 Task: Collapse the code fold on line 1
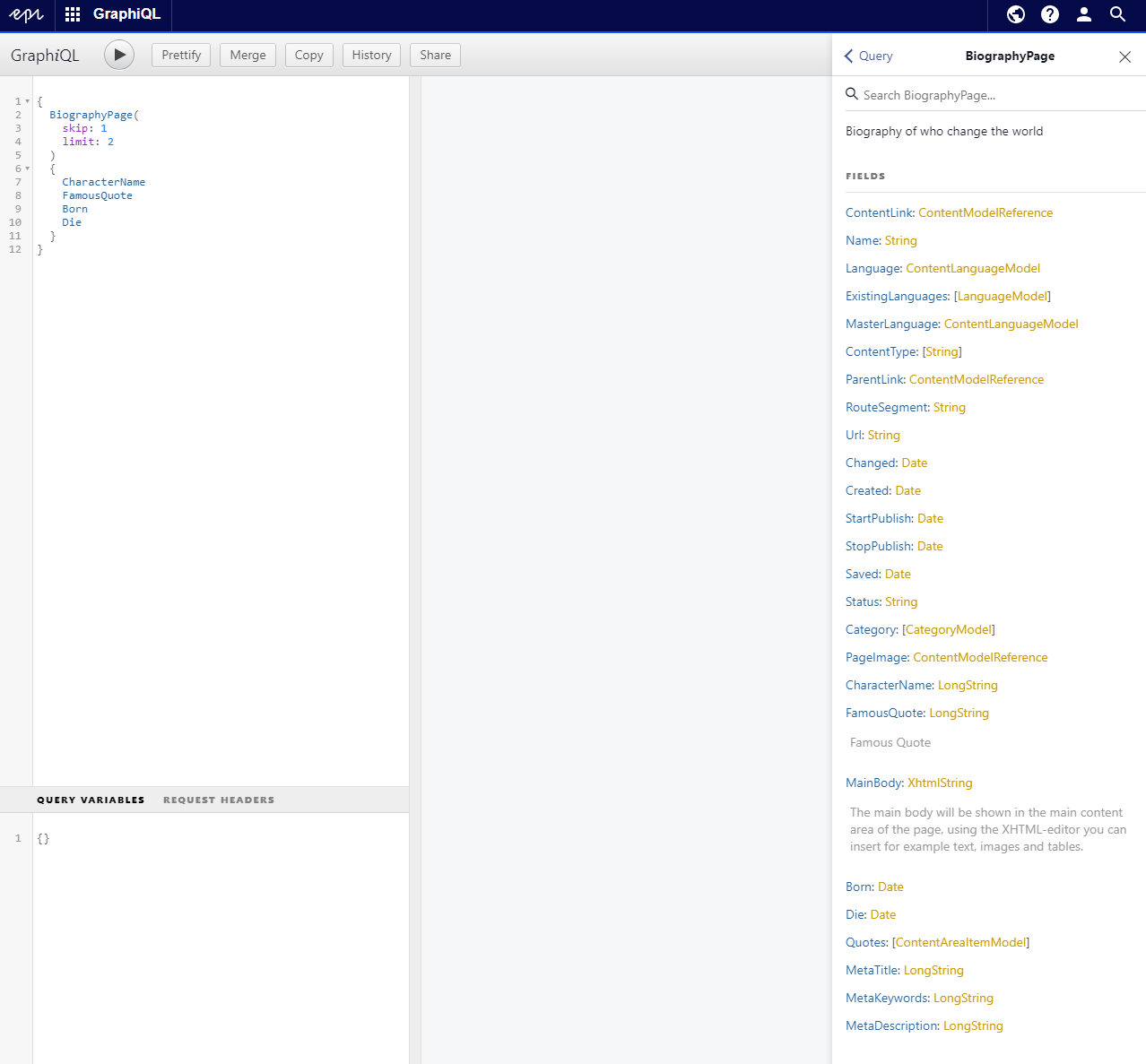pos(27,101)
